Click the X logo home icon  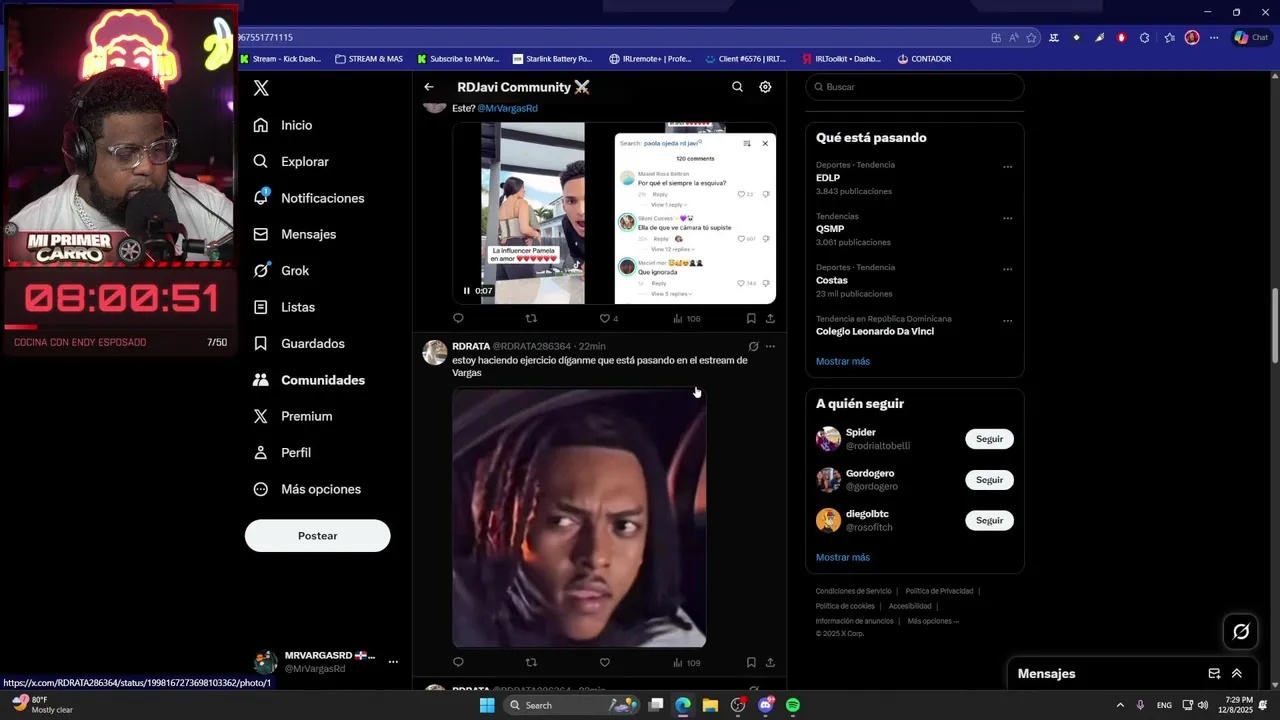click(261, 88)
